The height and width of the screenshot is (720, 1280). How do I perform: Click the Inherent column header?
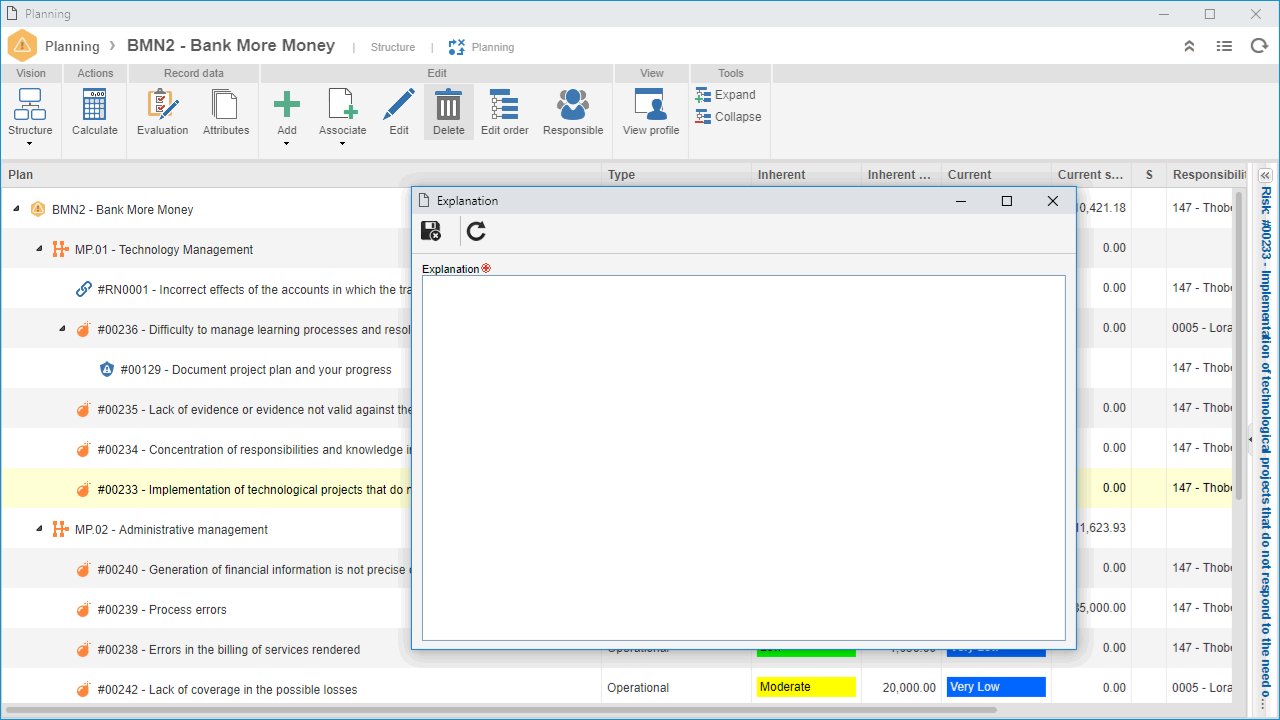[x=806, y=175]
